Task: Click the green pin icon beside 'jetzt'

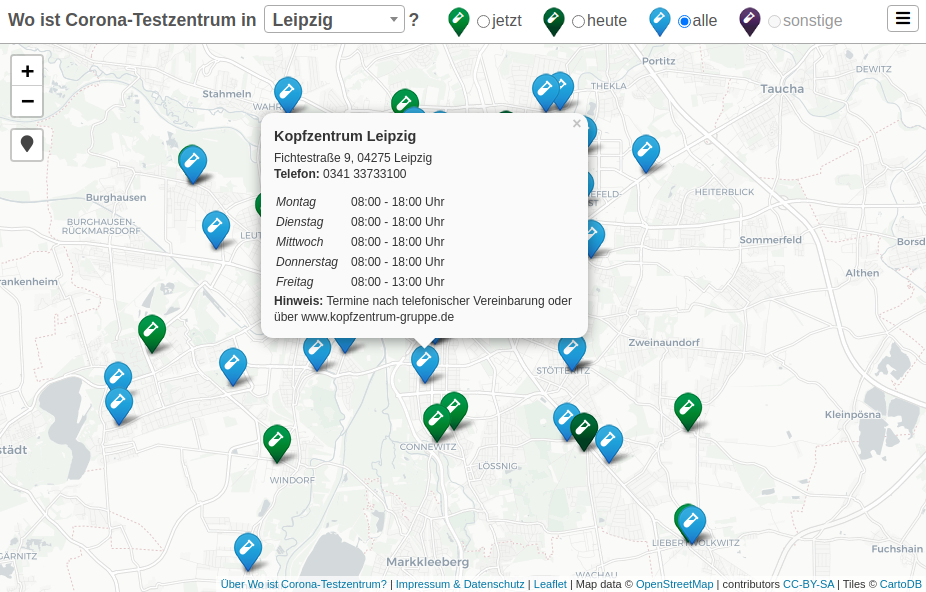Action: (459, 19)
